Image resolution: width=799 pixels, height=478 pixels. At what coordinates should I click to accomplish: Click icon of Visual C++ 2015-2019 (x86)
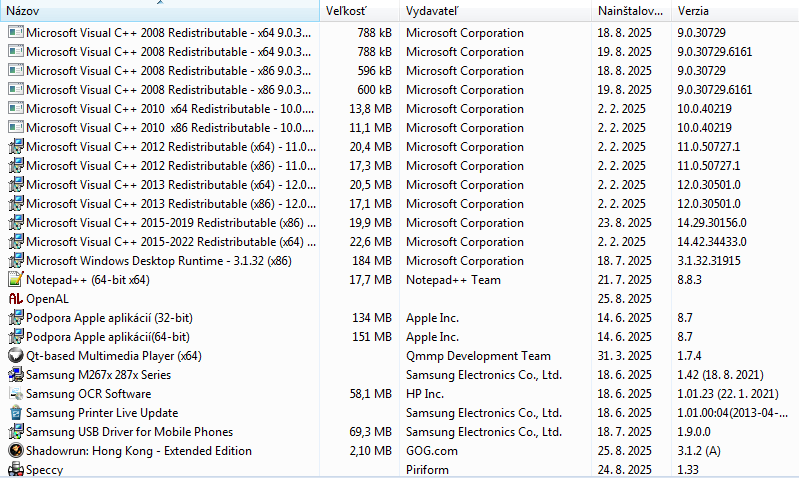[x=16, y=223]
